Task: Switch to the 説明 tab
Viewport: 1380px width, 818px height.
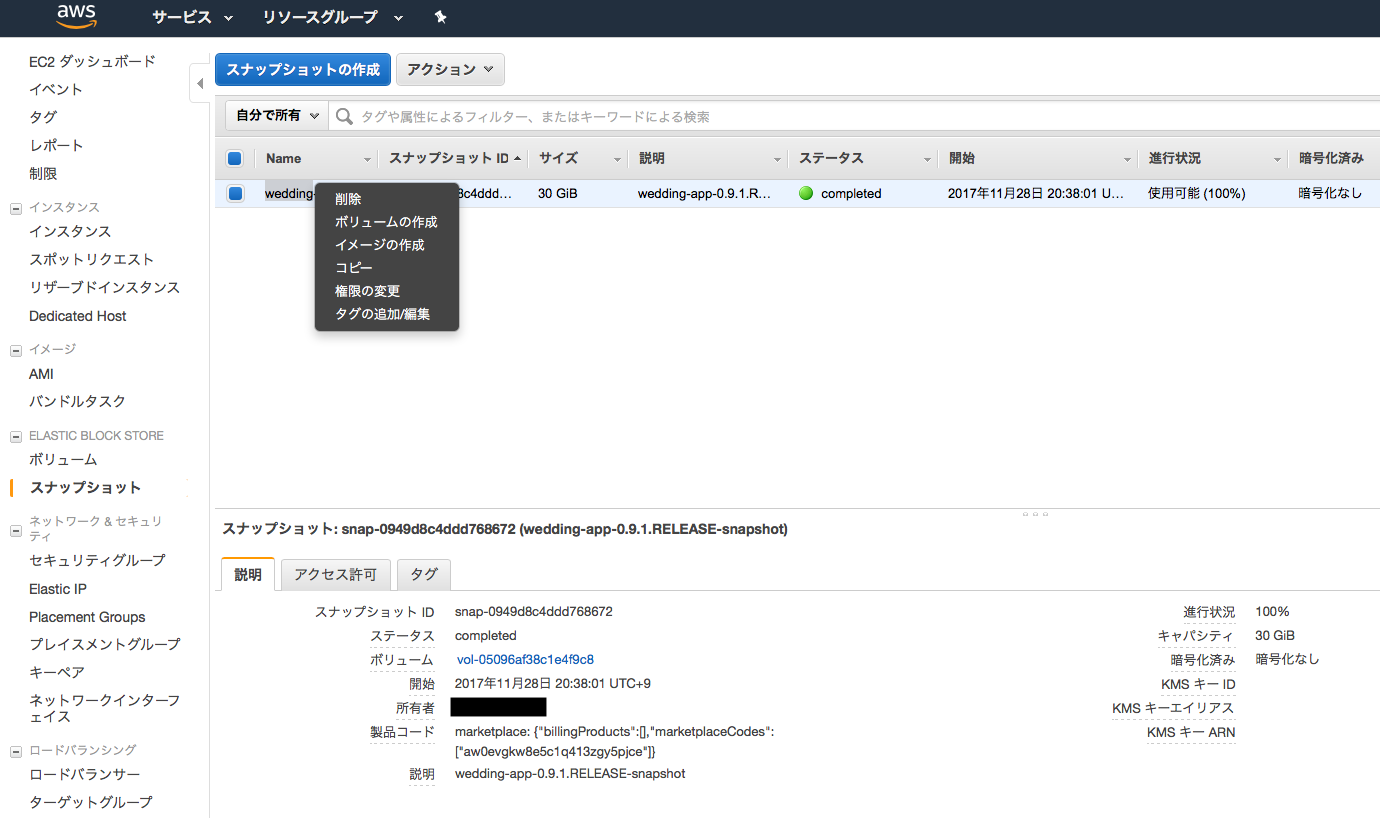Action: (x=248, y=574)
